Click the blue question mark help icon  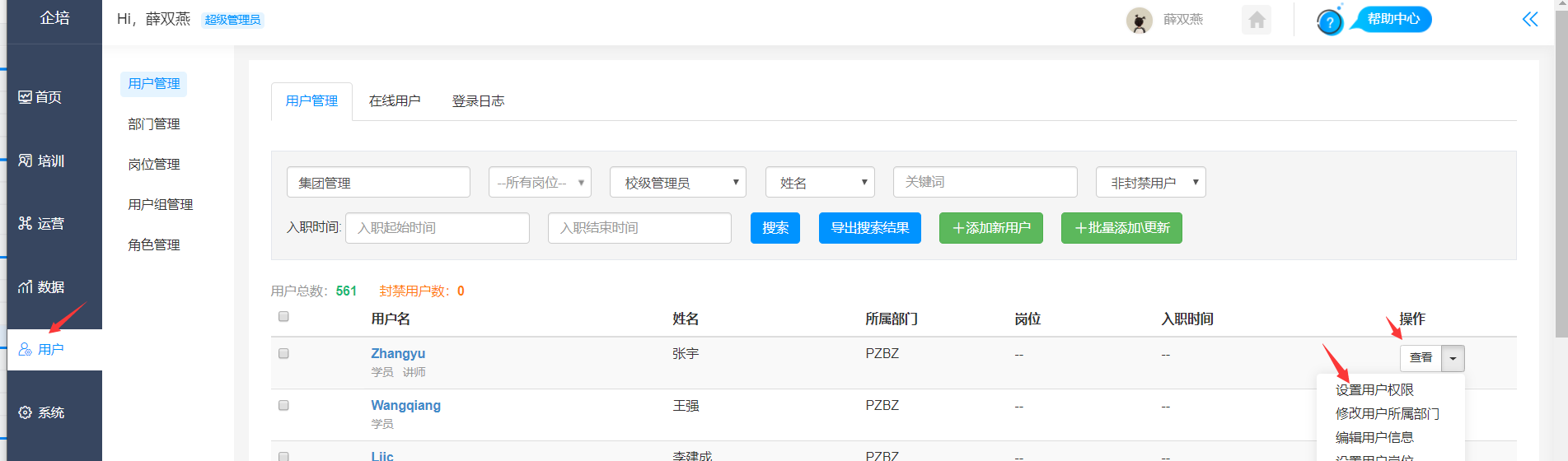1330,22
